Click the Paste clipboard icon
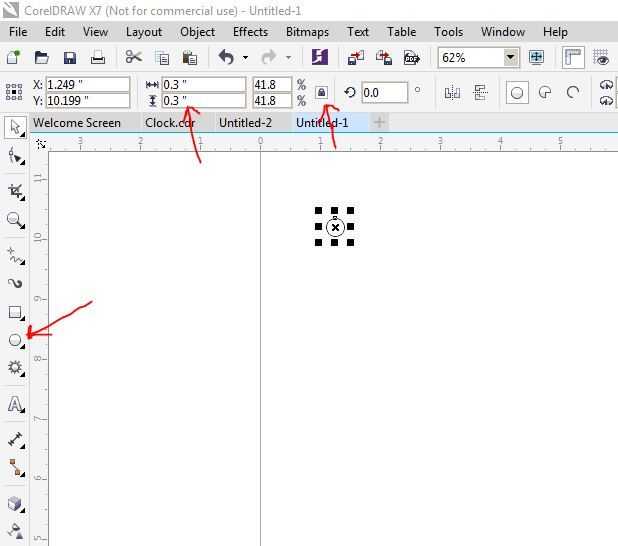The image size is (618, 546). click(x=190, y=58)
